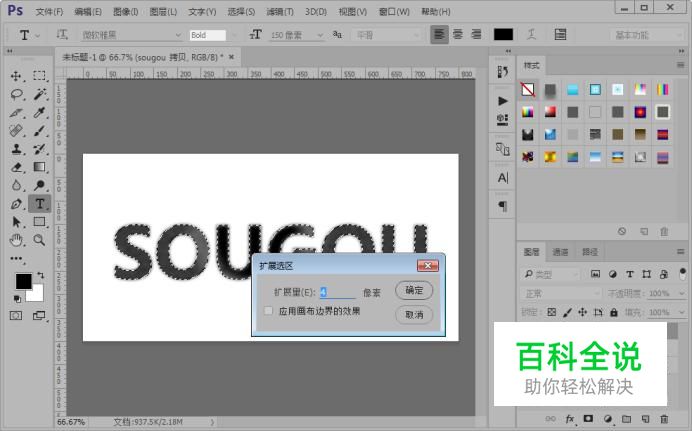The image size is (692, 431).
Task: Select the Zoom tool
Action: 39,240
